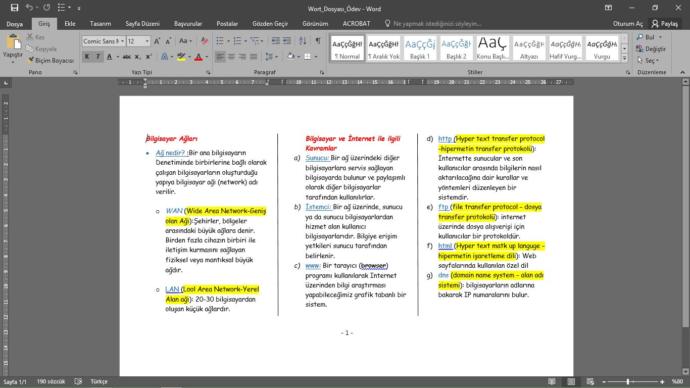Open the Dosya tab
This screenshot has width=690, height=388.
(15, 24)
